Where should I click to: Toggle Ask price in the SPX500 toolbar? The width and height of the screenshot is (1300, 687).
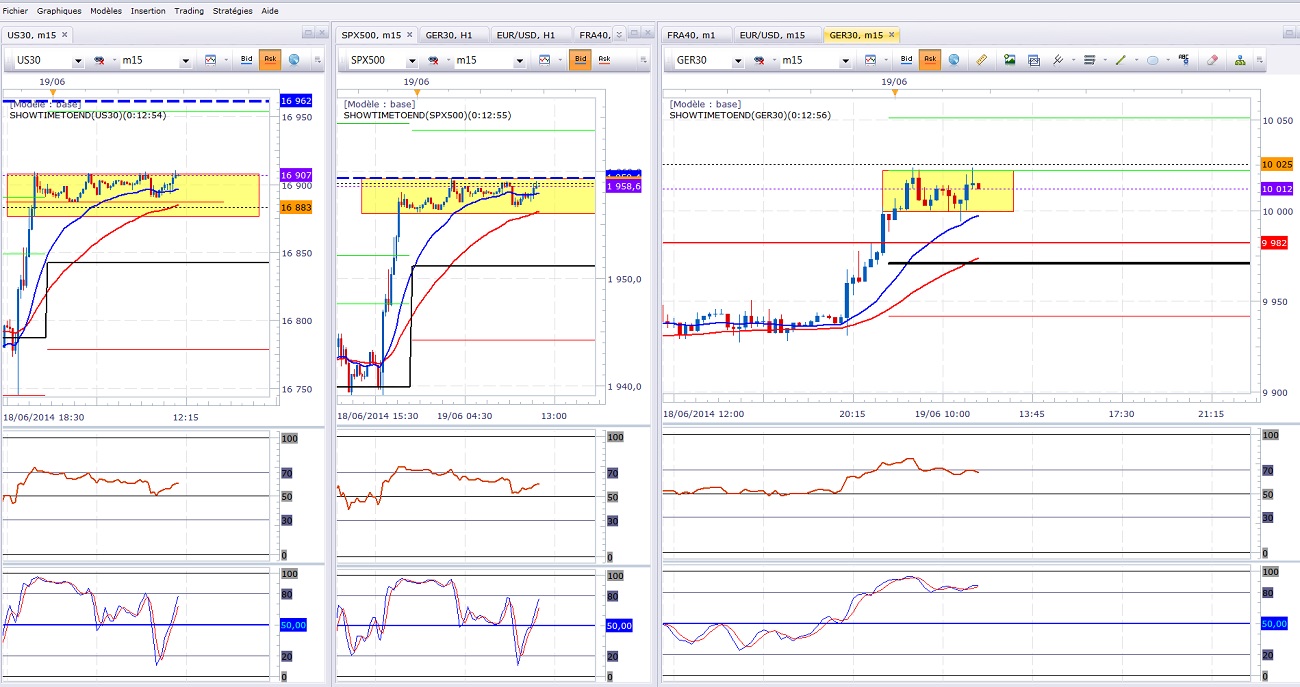pos(604,60)
